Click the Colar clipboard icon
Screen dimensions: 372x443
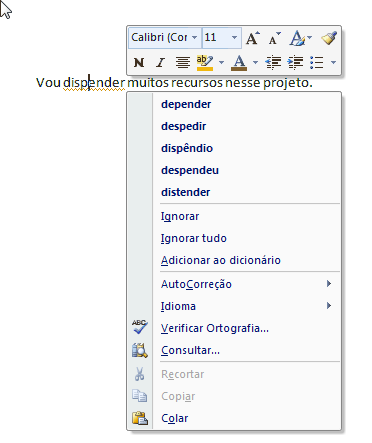(x=140, y=418)
